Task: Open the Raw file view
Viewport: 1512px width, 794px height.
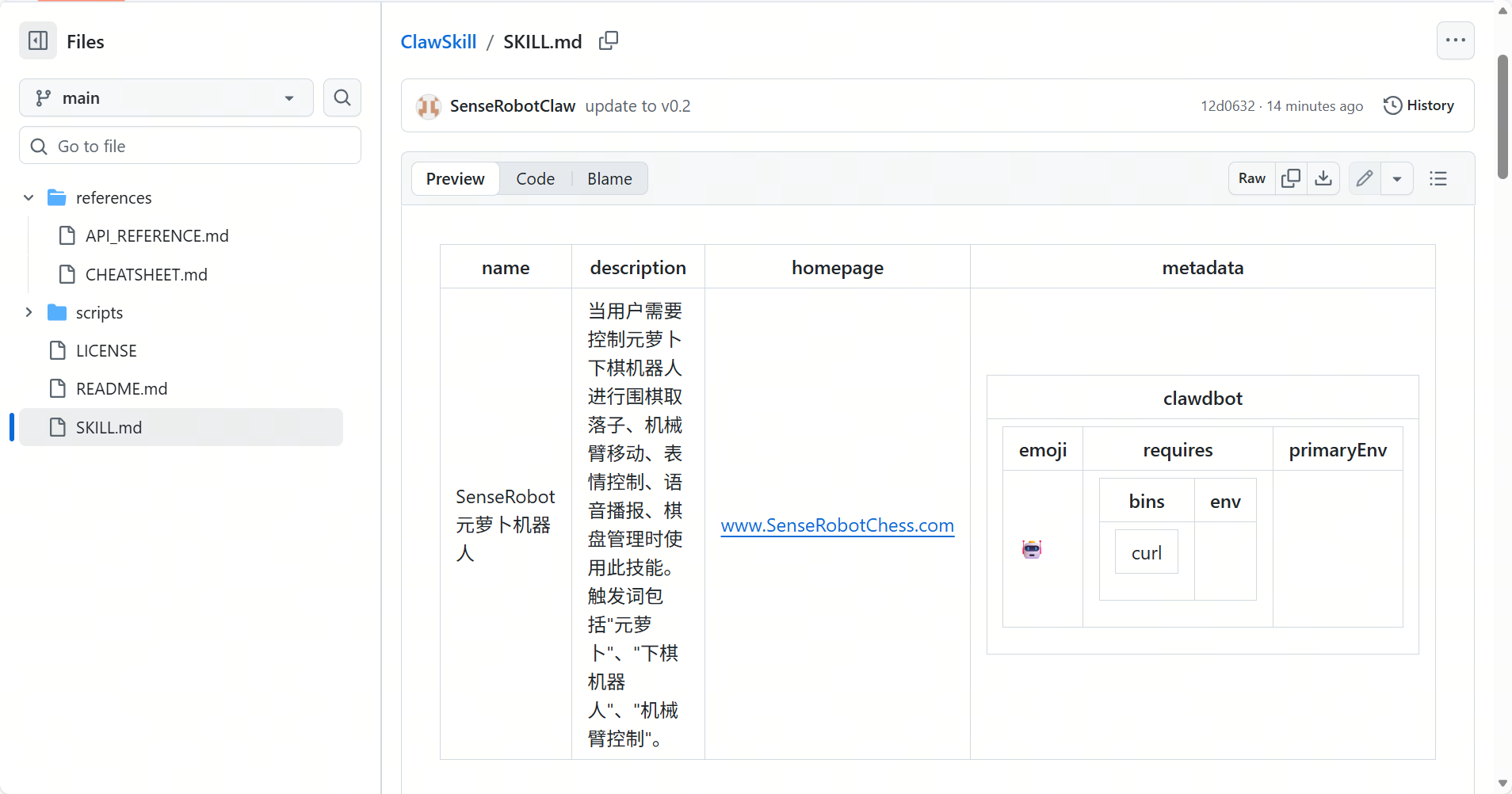Action: tap(1251, 178)
